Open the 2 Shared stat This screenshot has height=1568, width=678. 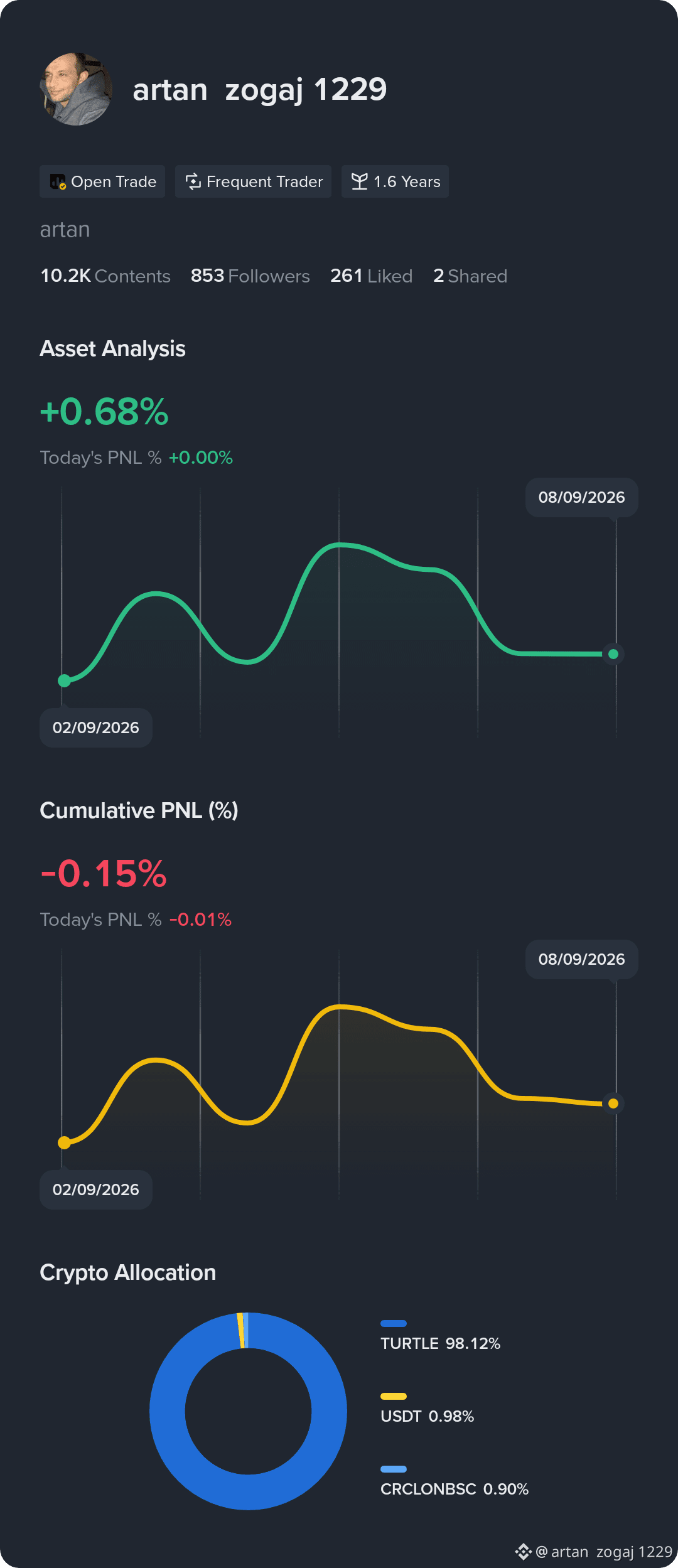470,276
